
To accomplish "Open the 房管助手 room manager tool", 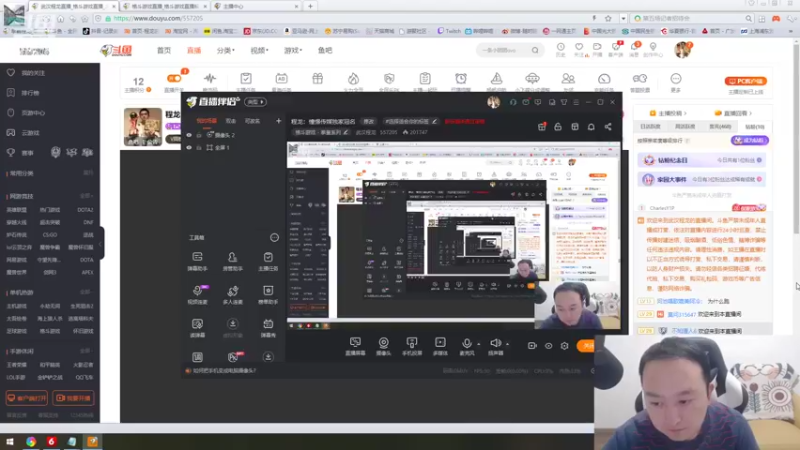I will (x=233, y=261).
